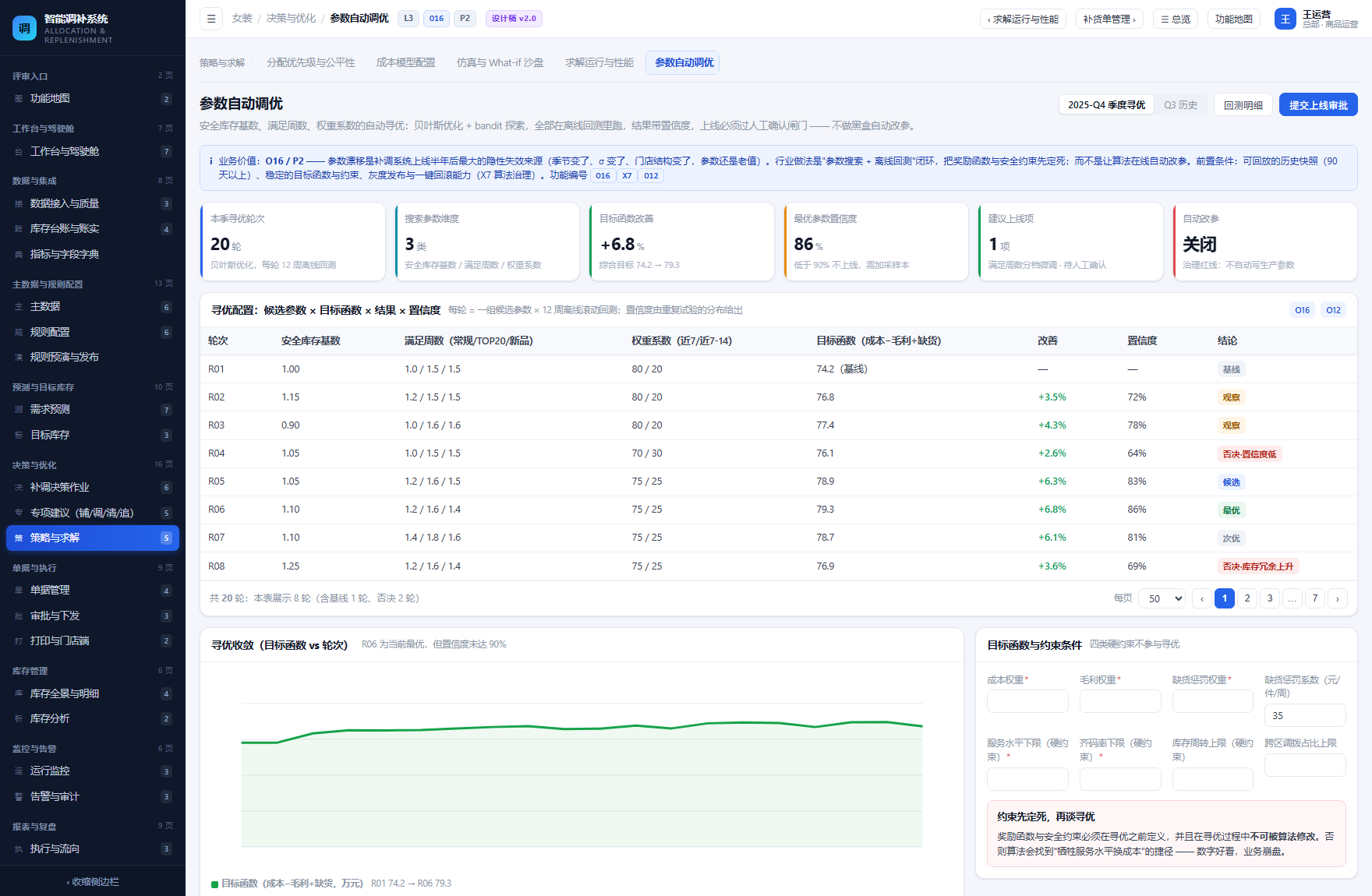Screen dimensions: 1372x896
Task: Click the app logo icon
Action: pos(24,28)
